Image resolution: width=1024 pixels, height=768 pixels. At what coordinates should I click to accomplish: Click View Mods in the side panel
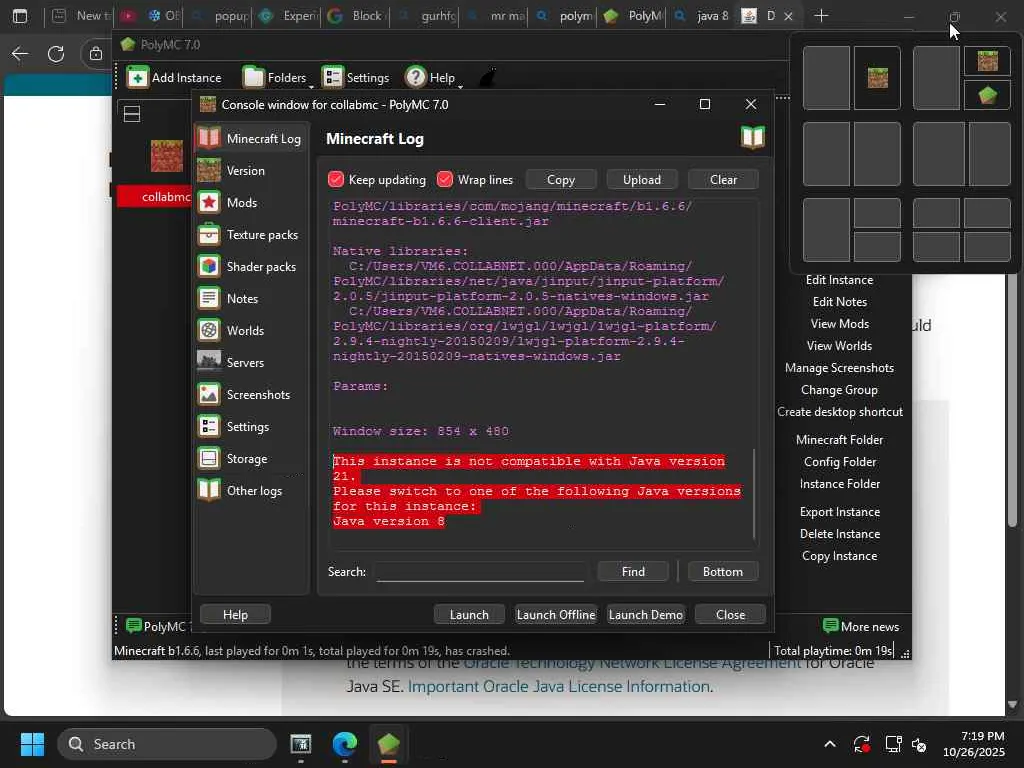pyautogui.click(x=839, y=324)
